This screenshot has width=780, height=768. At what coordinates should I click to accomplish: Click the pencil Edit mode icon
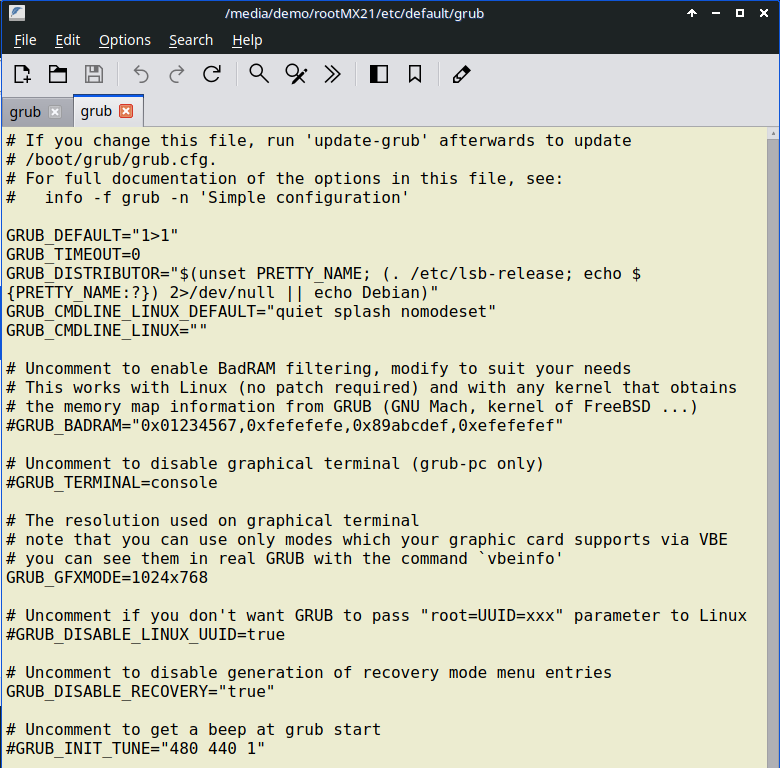[461, 75]
